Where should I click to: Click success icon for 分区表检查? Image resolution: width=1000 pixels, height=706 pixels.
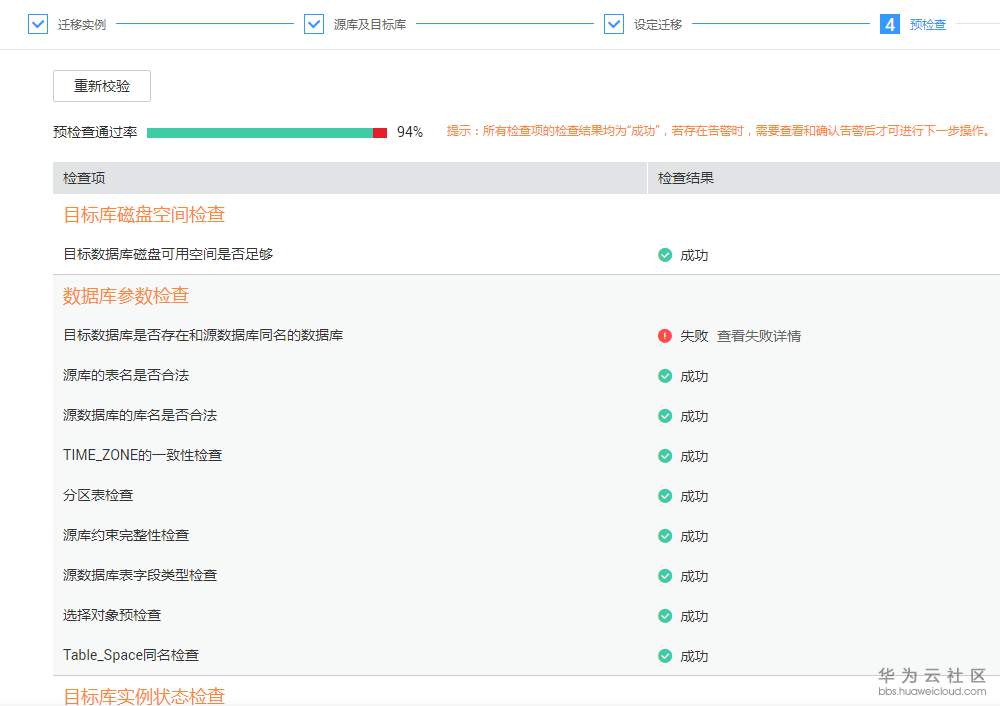point(665,496)
